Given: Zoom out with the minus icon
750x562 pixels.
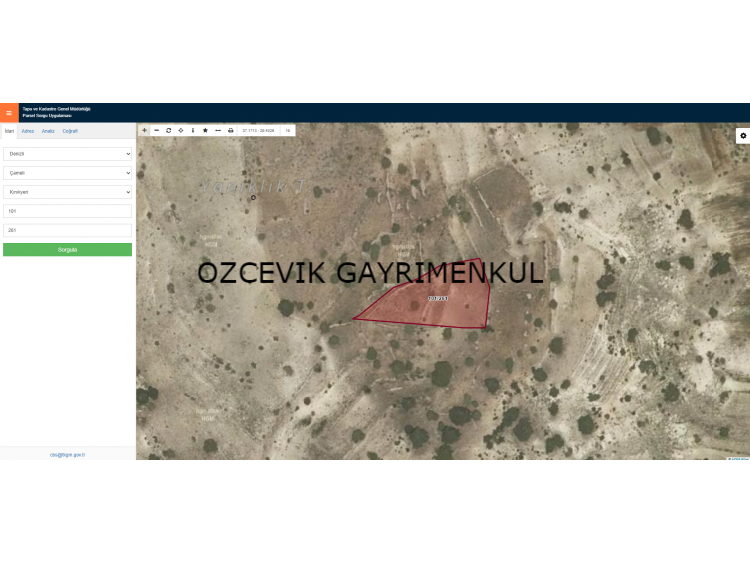Looking at the screenshot, I should (x=156, y=130).
